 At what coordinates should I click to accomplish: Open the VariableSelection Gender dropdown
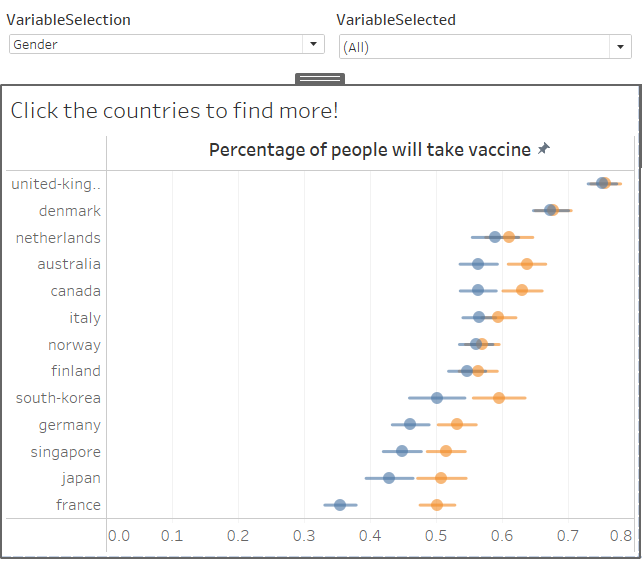tap(314, 44)
